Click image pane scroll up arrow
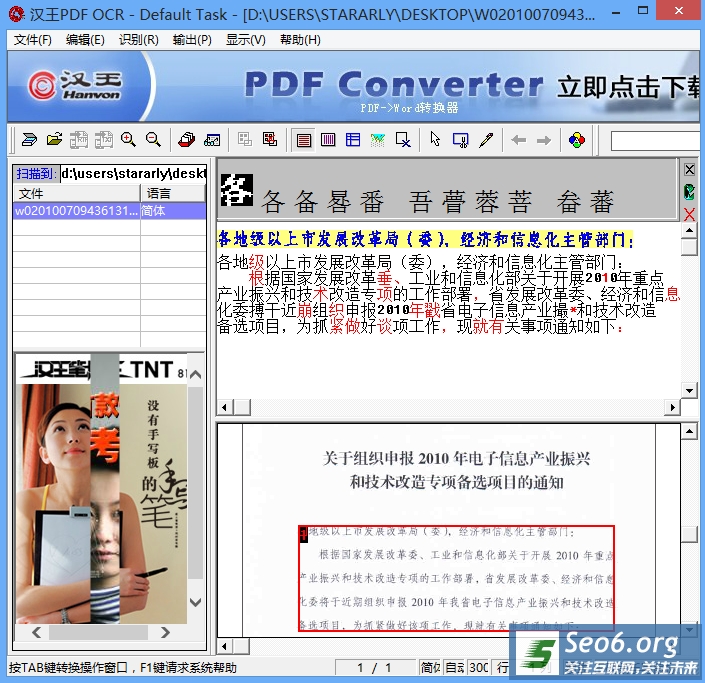The width and height of the screenshot is (705, 683). [x=689, y=432]
